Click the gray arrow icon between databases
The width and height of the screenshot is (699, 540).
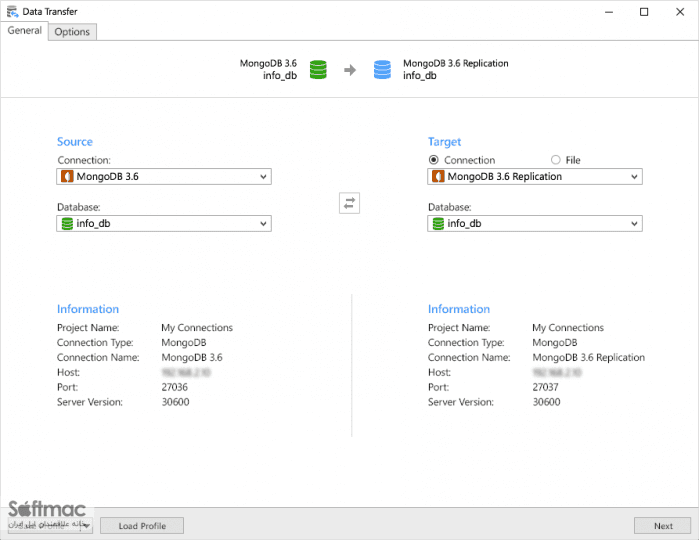tap(350, 70)
